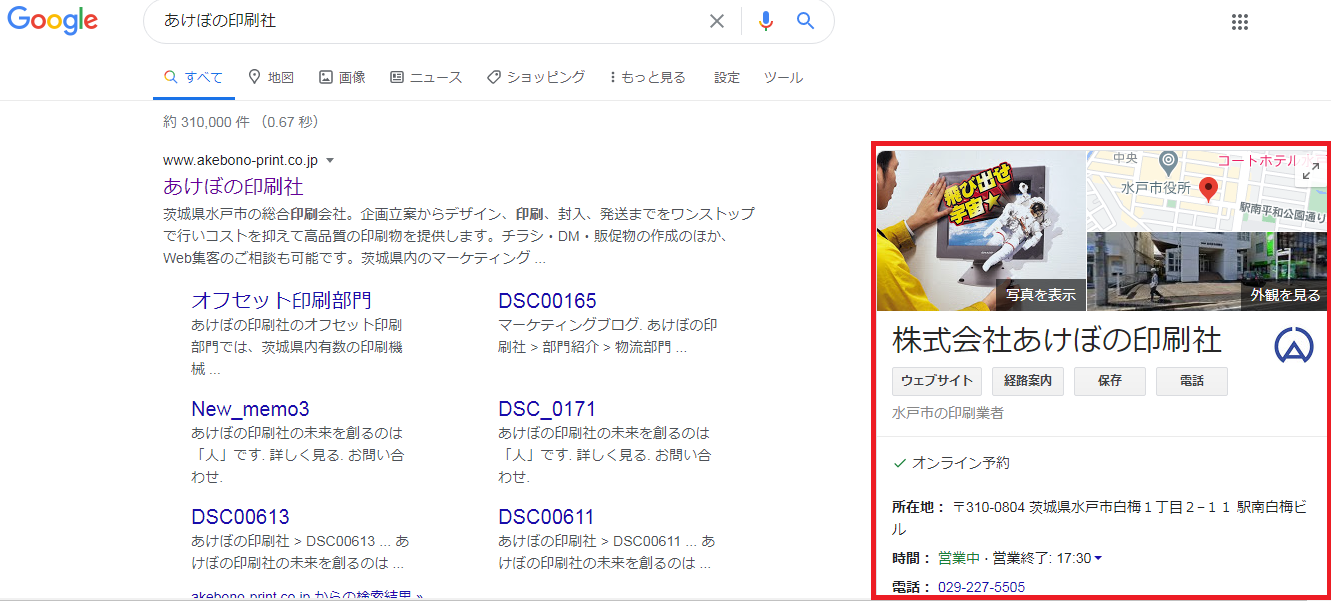
Task: Open the あけぼの印刷社 main result link
Action: tap(233, 186)
